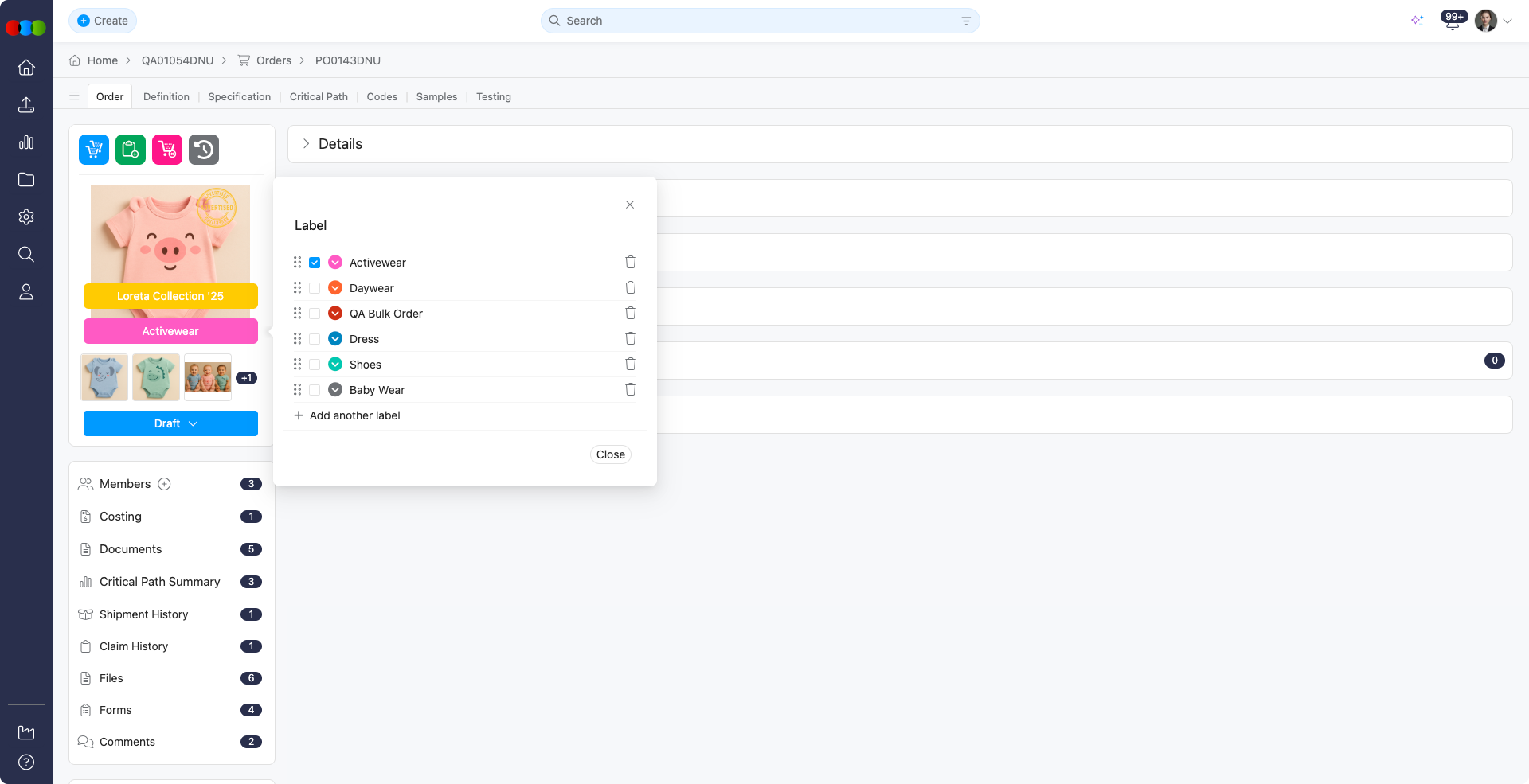Open search filter options icon
This screenshot has height=784, width=1529.
coord(966,21)
